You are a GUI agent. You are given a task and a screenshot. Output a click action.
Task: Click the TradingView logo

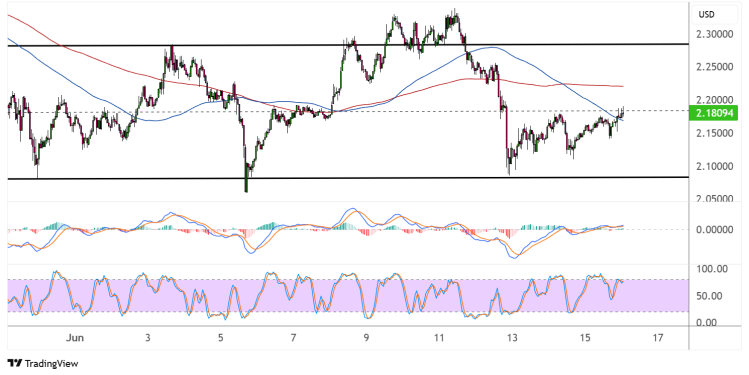(x=43, y=364)
